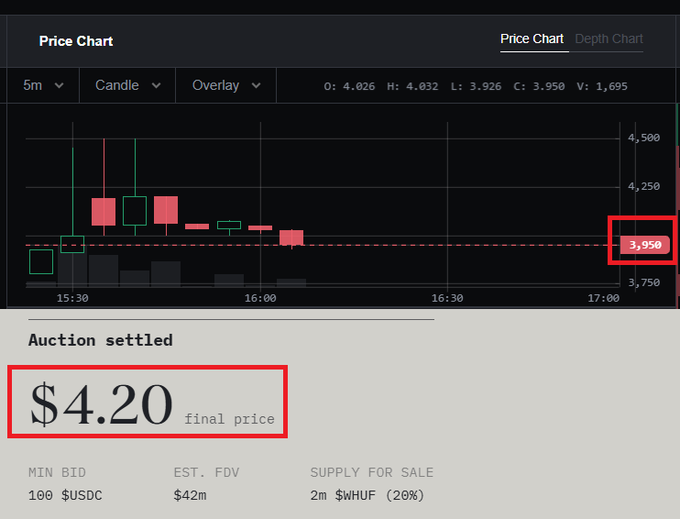
Task: Click the $42m estimated FDV value
Action: (190, 496)
